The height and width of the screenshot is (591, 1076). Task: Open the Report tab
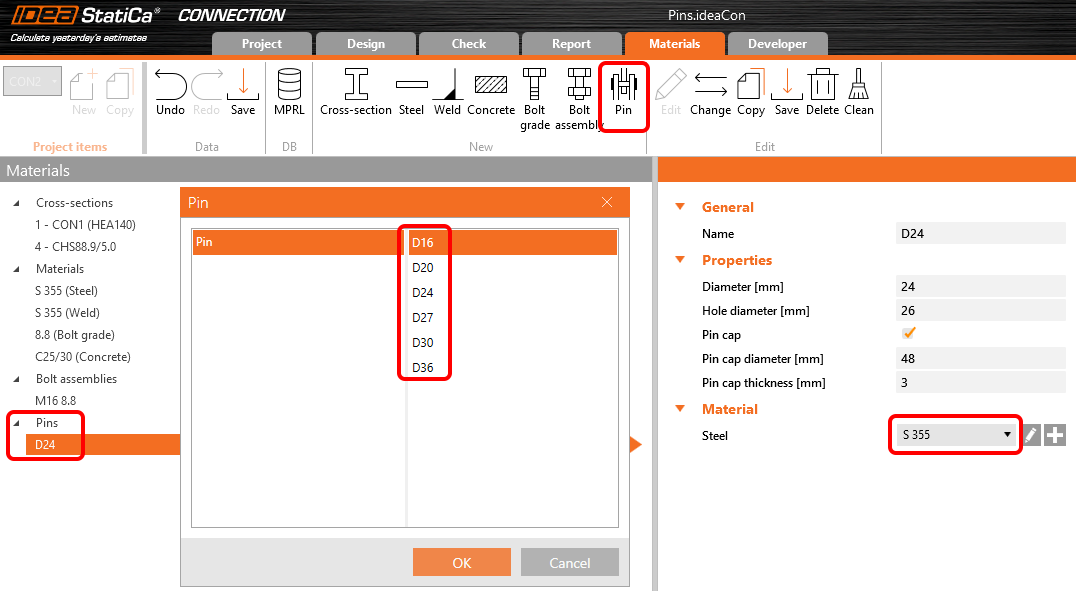[x=571, y=44]
